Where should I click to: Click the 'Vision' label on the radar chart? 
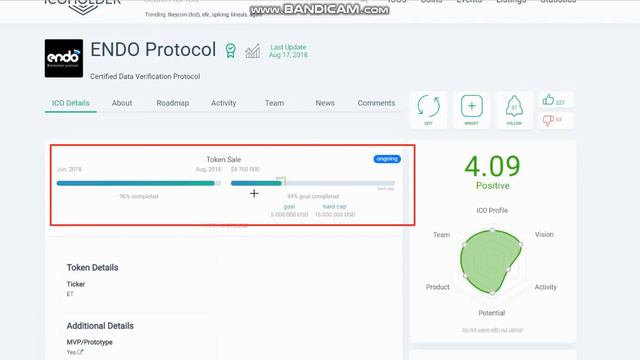pyautogui.click(x=544, y=234)
